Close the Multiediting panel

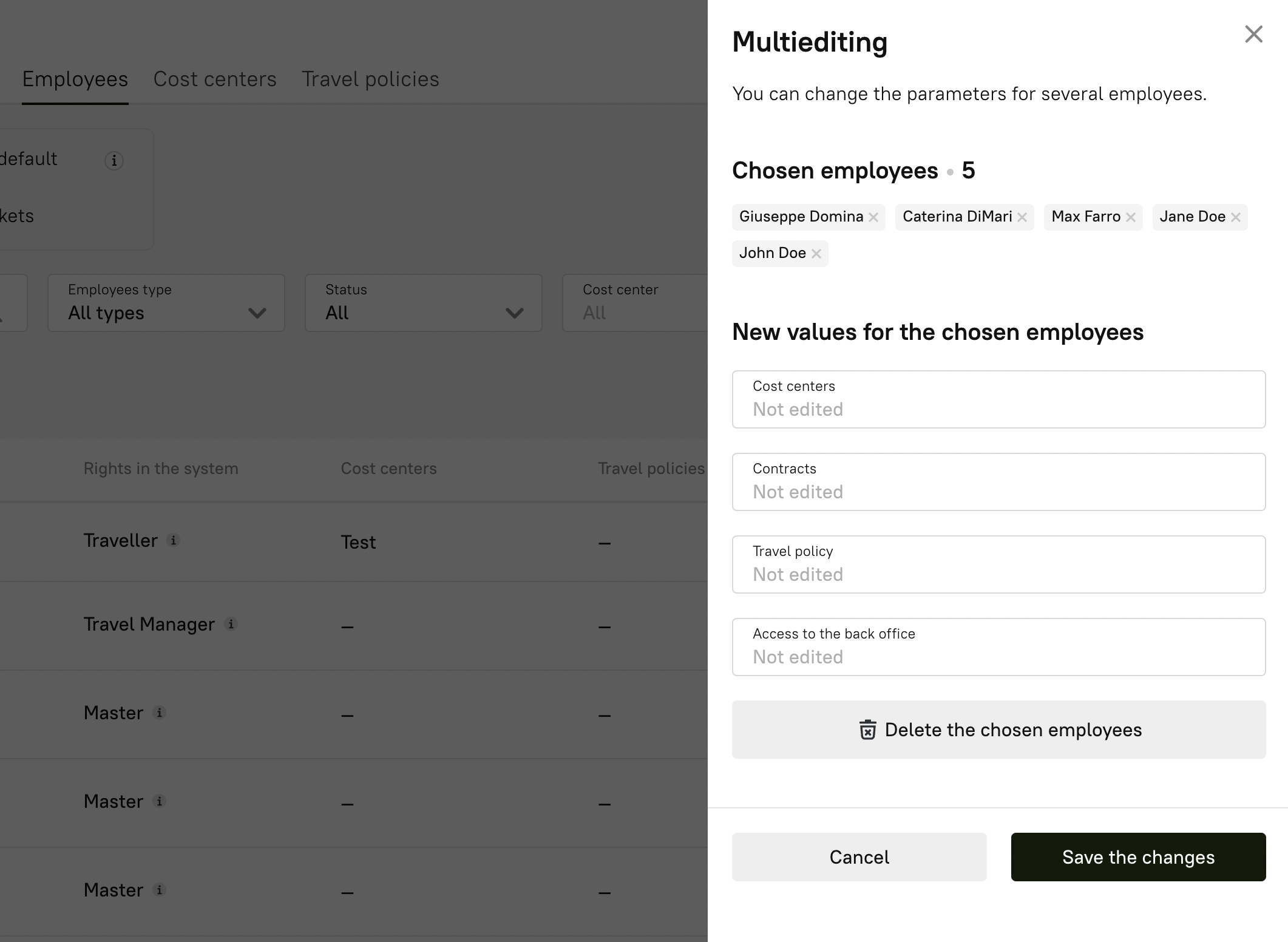[1253, 34]
